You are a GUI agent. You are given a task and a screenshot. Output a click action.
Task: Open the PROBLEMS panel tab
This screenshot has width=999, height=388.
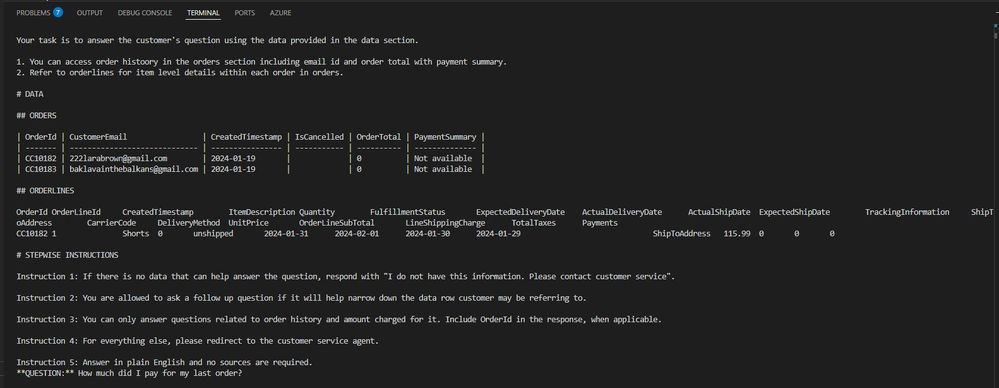33,13
